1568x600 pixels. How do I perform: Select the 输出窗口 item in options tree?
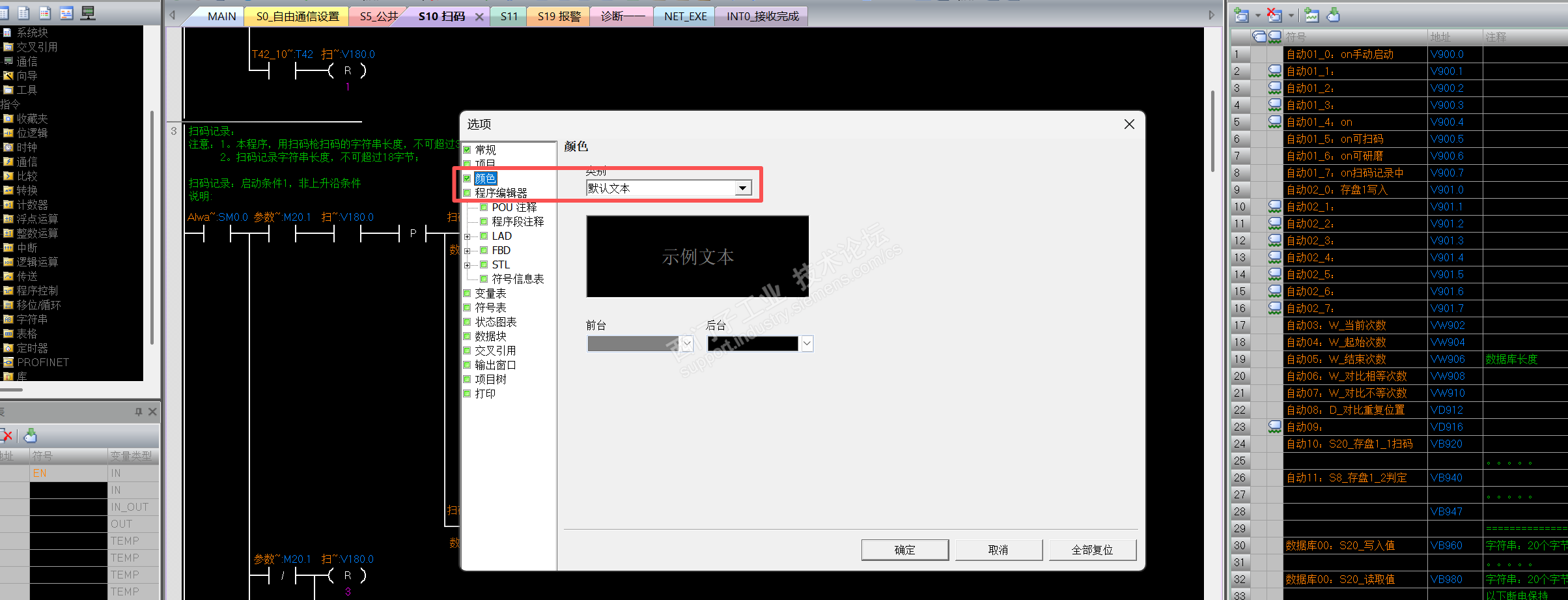[495, 365]
